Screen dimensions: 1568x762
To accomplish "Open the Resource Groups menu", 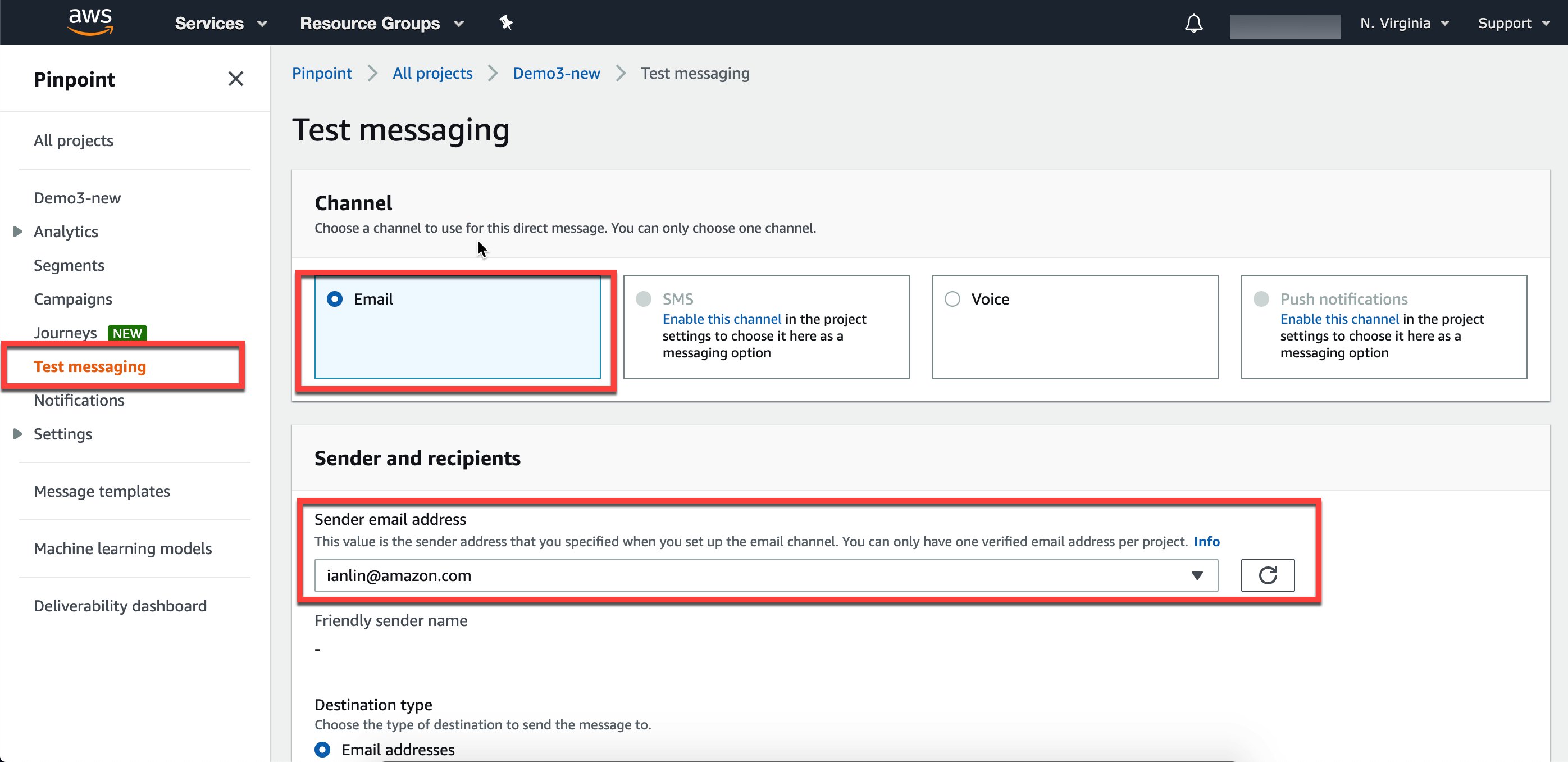I will point(382,23).
